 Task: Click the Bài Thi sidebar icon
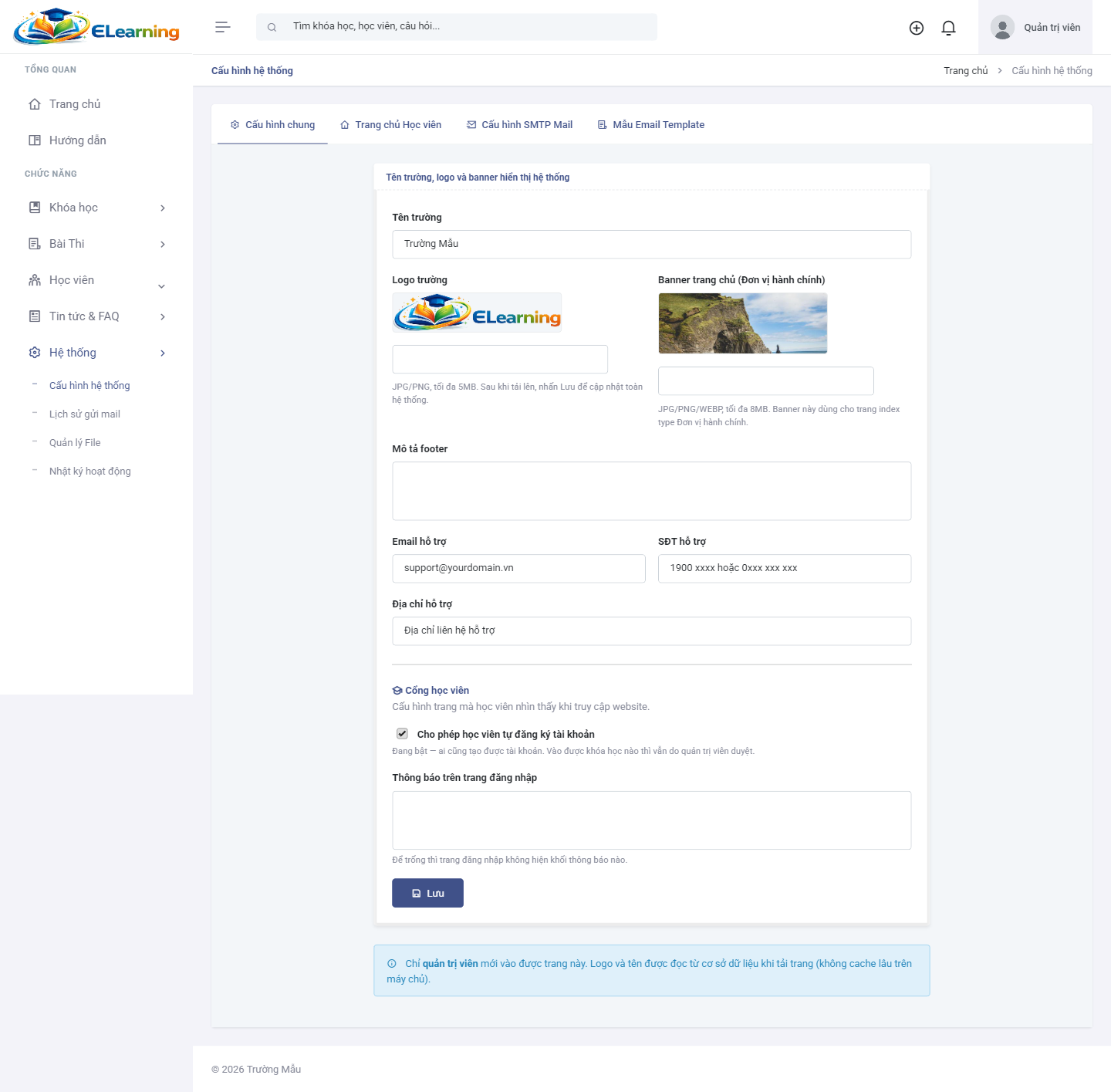pyautogui.click(x=35, y=244)
